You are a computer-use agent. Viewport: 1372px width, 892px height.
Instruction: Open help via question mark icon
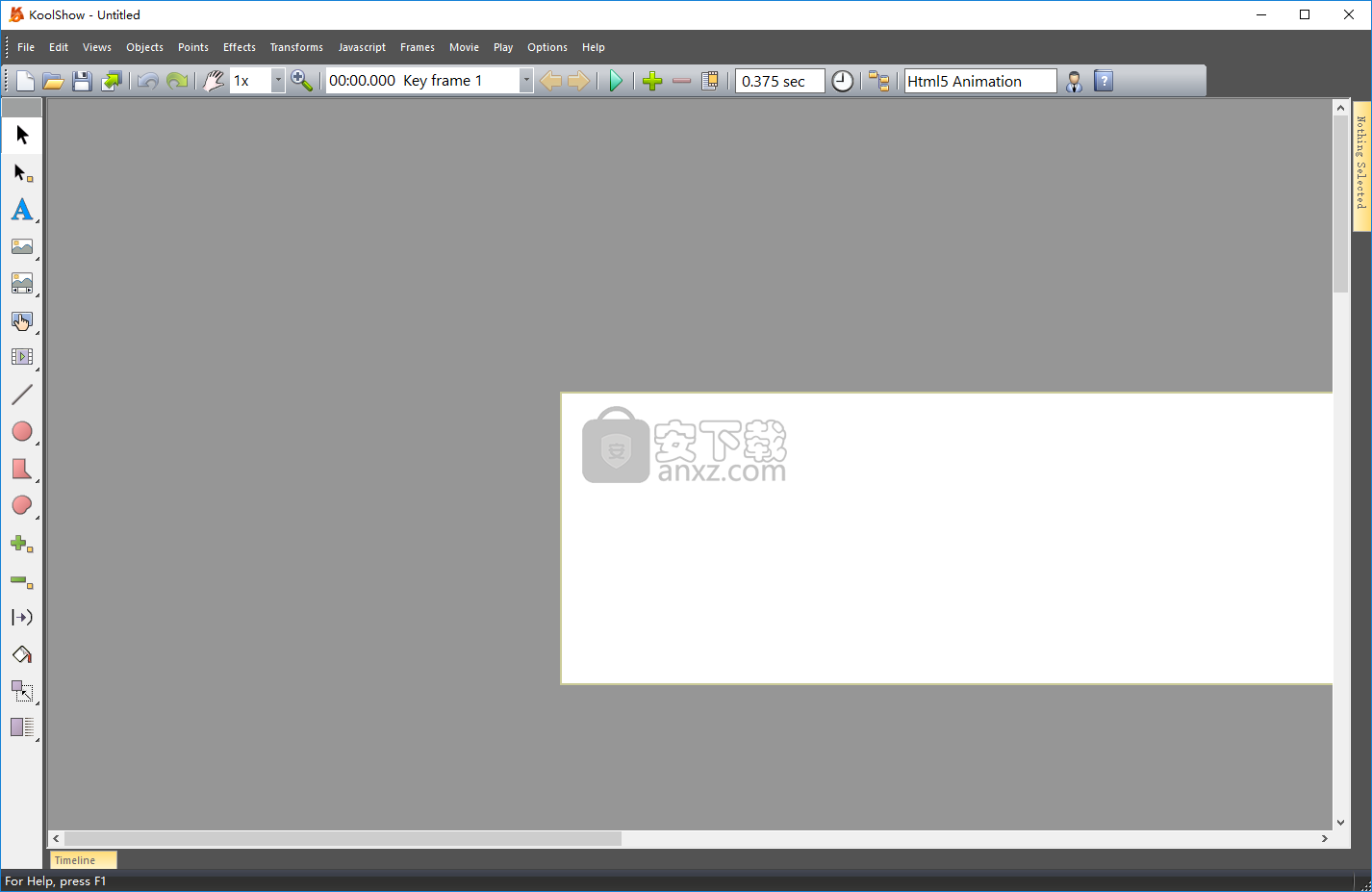coord(1104,81)
